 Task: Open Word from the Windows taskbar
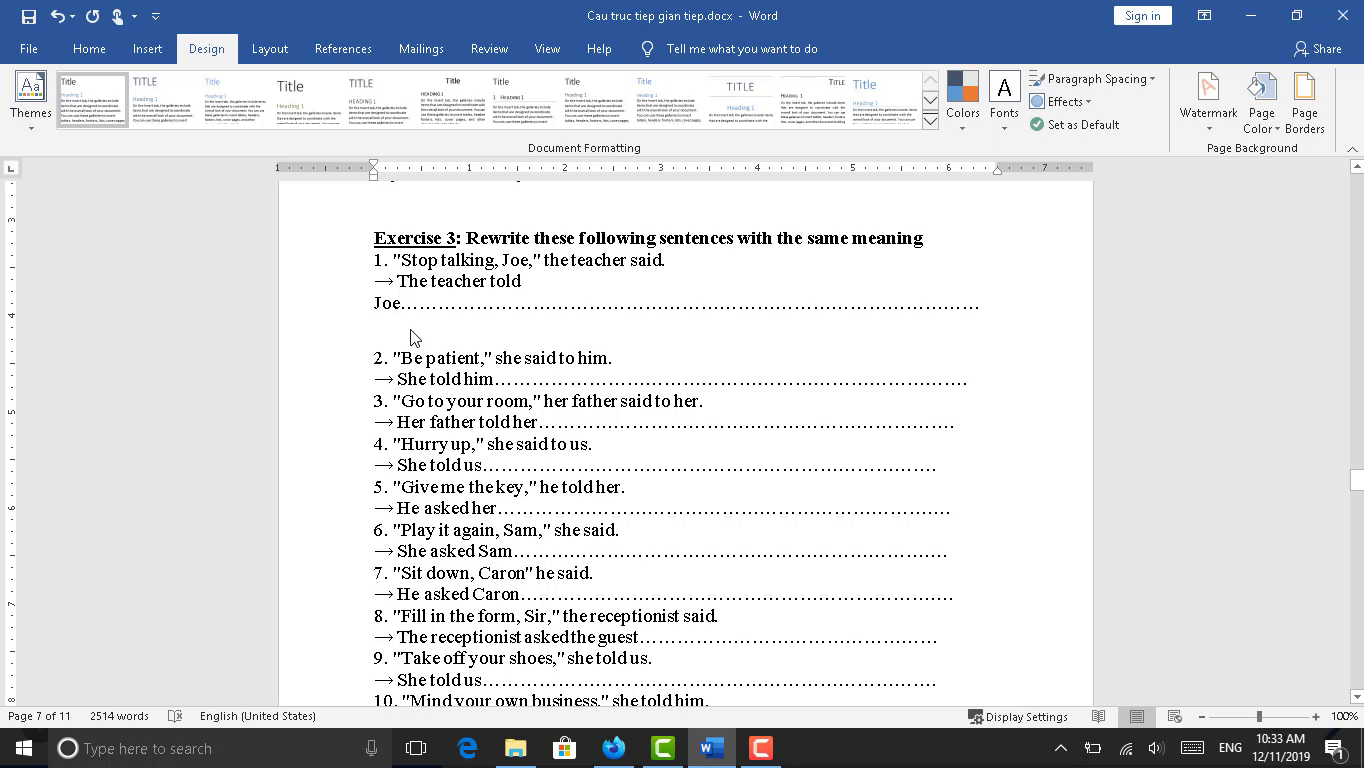(711, 748)
